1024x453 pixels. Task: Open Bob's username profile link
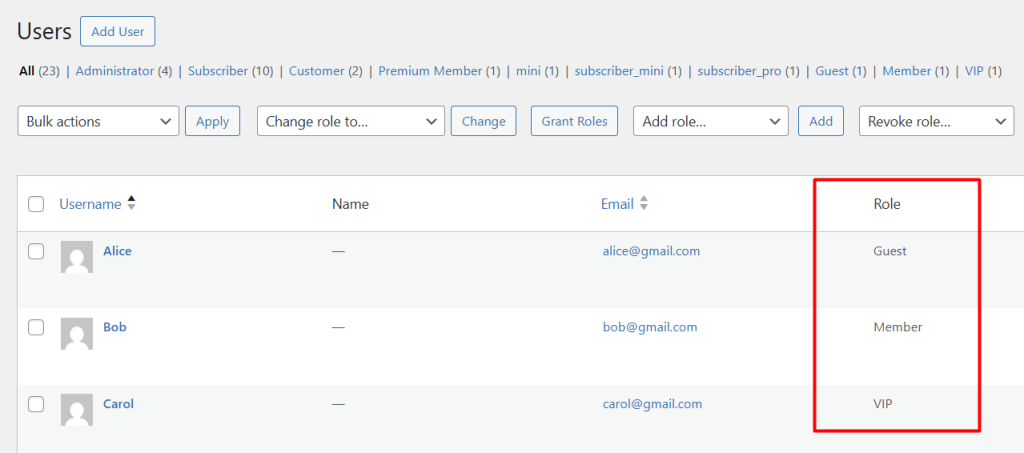115,327
